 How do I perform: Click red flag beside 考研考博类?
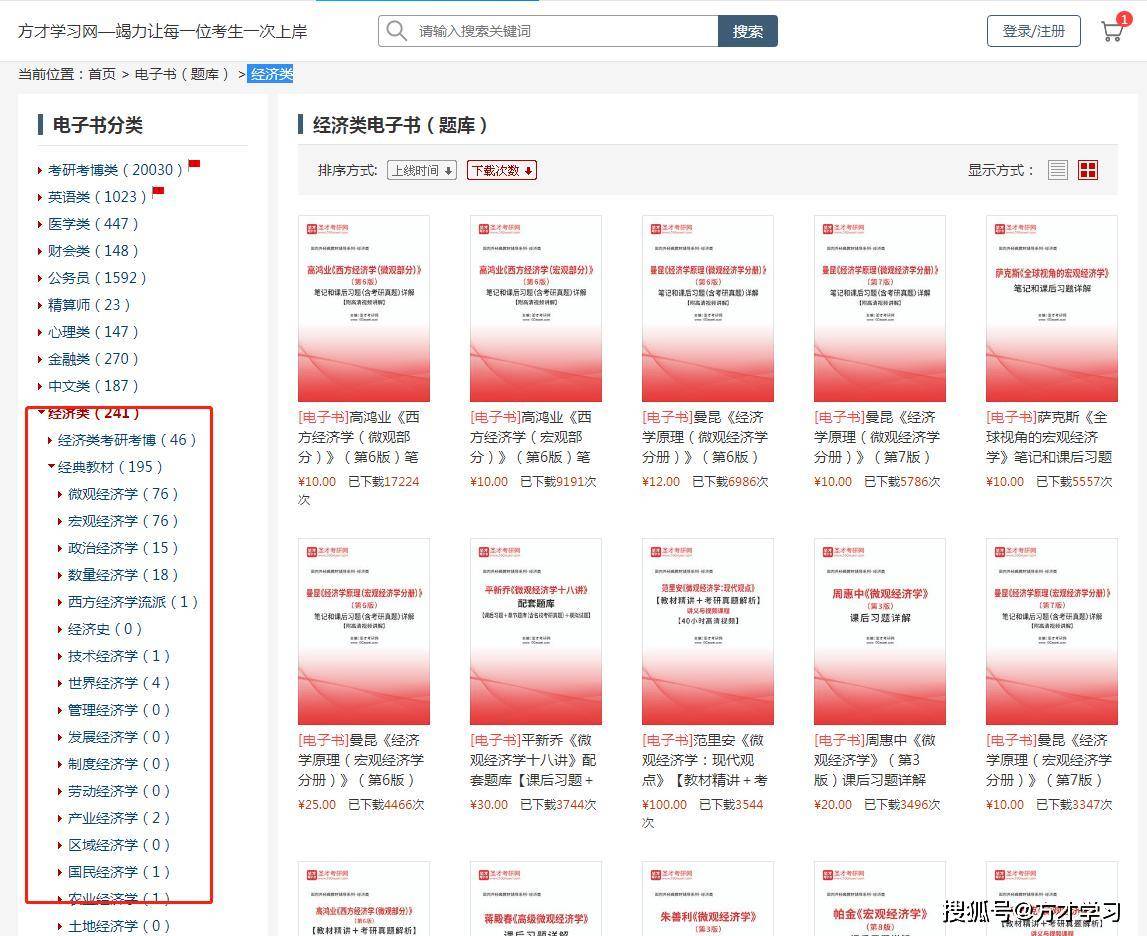[x=194, y=164]
